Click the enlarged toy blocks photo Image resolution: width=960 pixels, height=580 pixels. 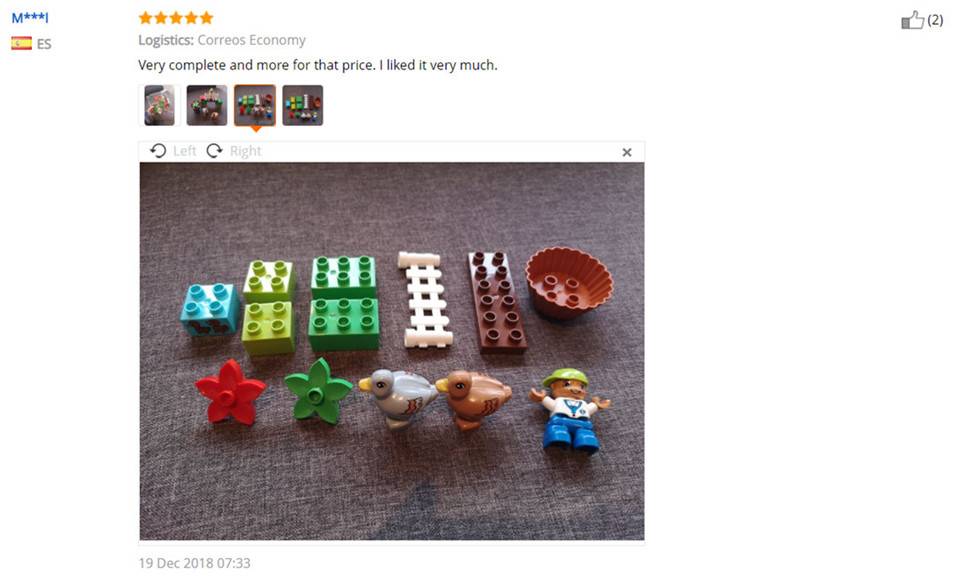[x=392, y=351]
